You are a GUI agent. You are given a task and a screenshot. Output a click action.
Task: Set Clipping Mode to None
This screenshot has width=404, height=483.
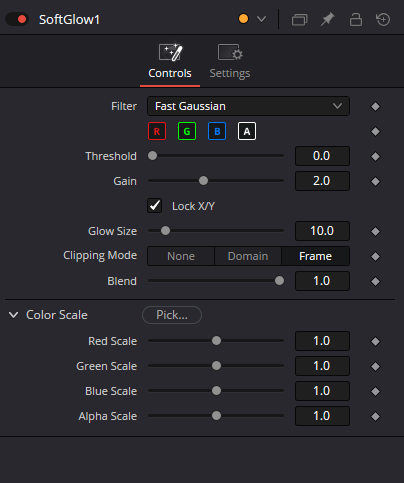click(181, 256)
